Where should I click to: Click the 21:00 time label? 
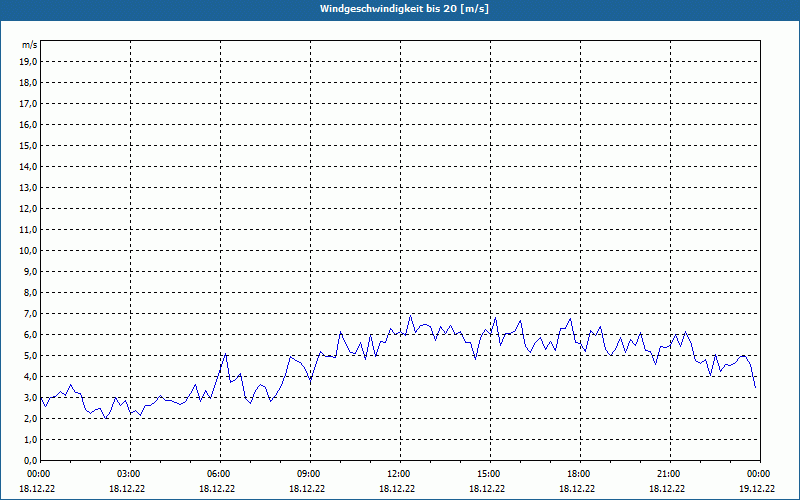click(x=670, y=474)
